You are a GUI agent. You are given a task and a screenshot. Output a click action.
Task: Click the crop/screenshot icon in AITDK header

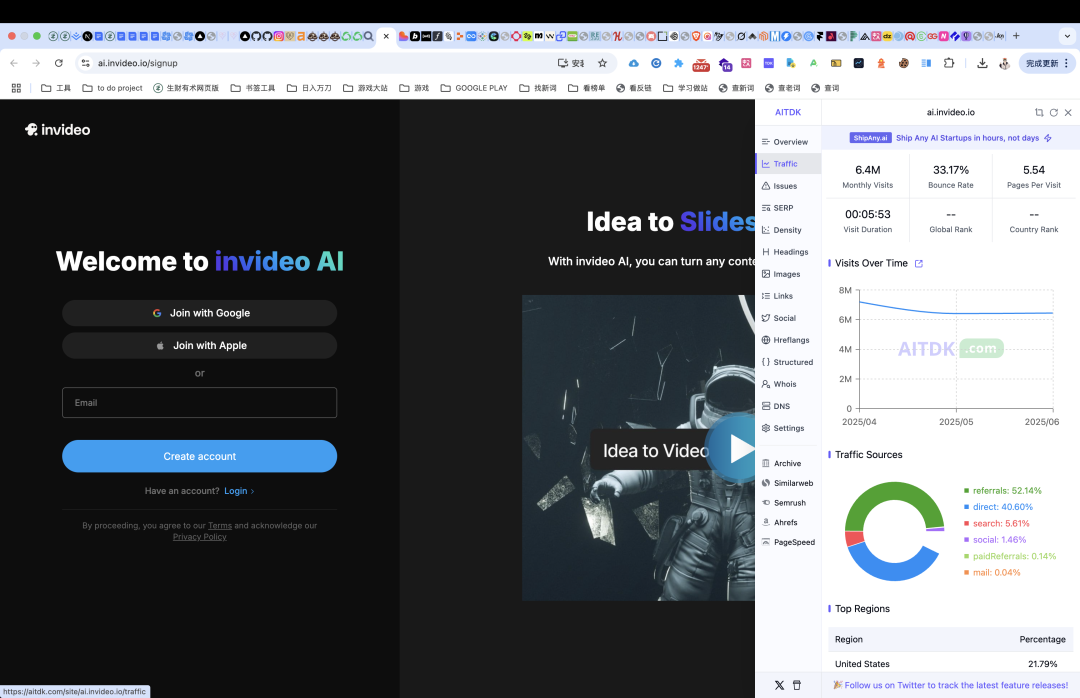[x=1039, y=112]
